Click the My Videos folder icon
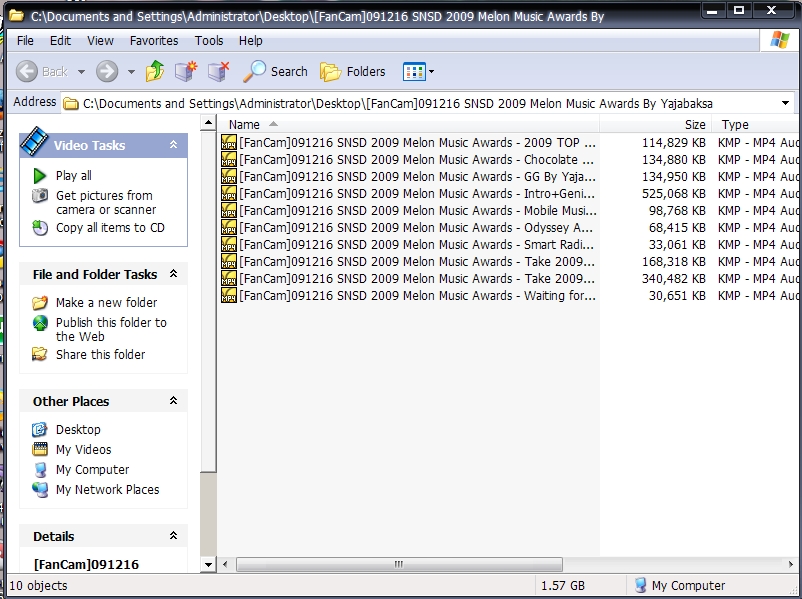The width and height of the screenshot is (802, 599). pyautogui.click(x=40, y=449)
